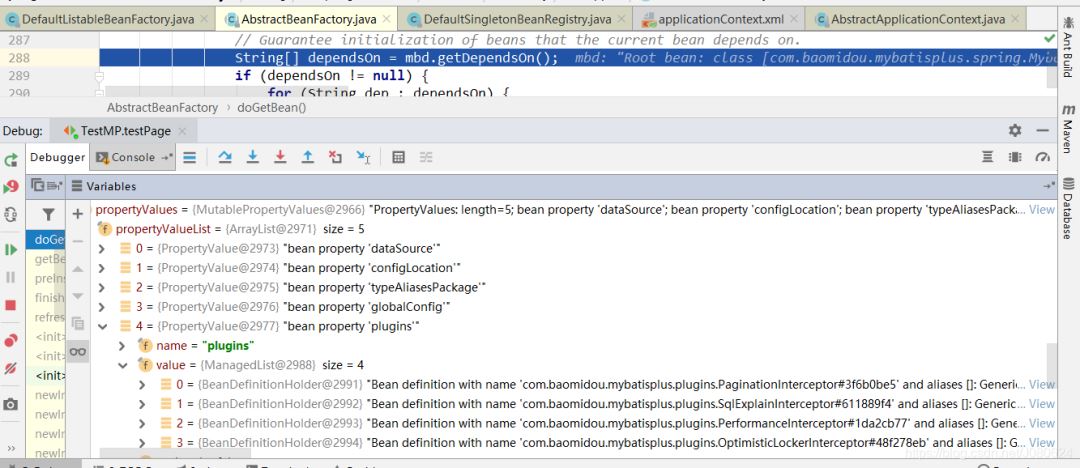
Task: Select TestMP.testPage debug session tab
Action: pyautogui.click(x=125, y=130)
